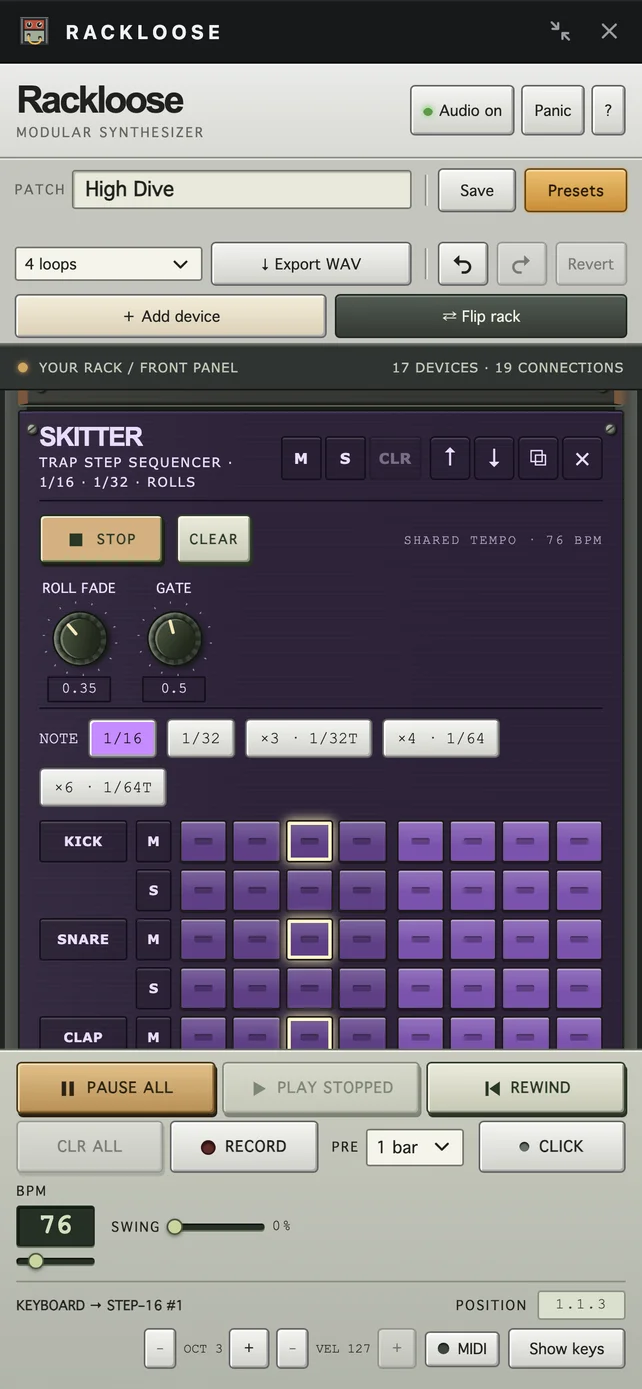
Task: Open the help question mark button
Action: 608,110
